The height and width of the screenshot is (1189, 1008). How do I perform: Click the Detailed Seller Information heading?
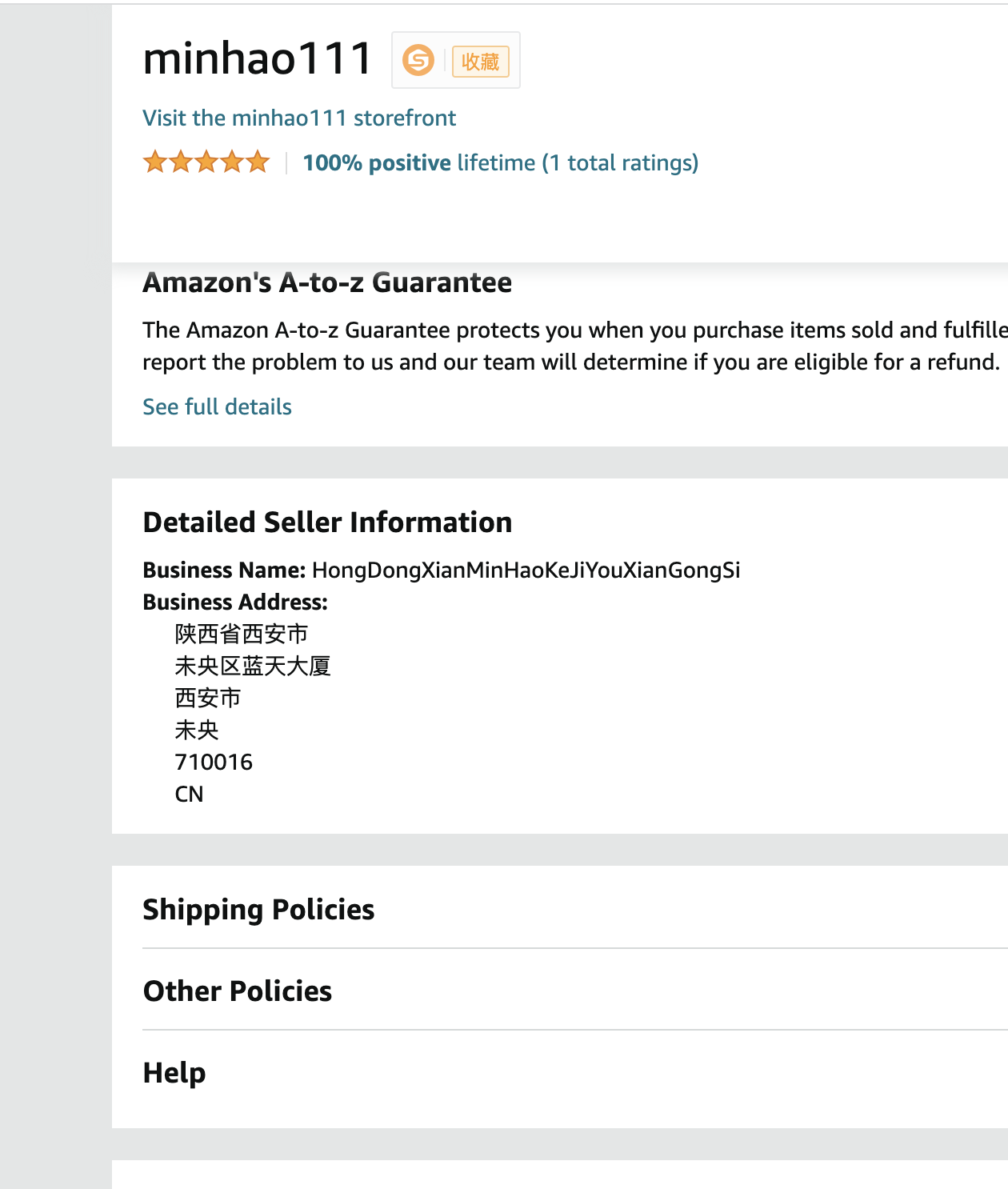tap(327, 522)
